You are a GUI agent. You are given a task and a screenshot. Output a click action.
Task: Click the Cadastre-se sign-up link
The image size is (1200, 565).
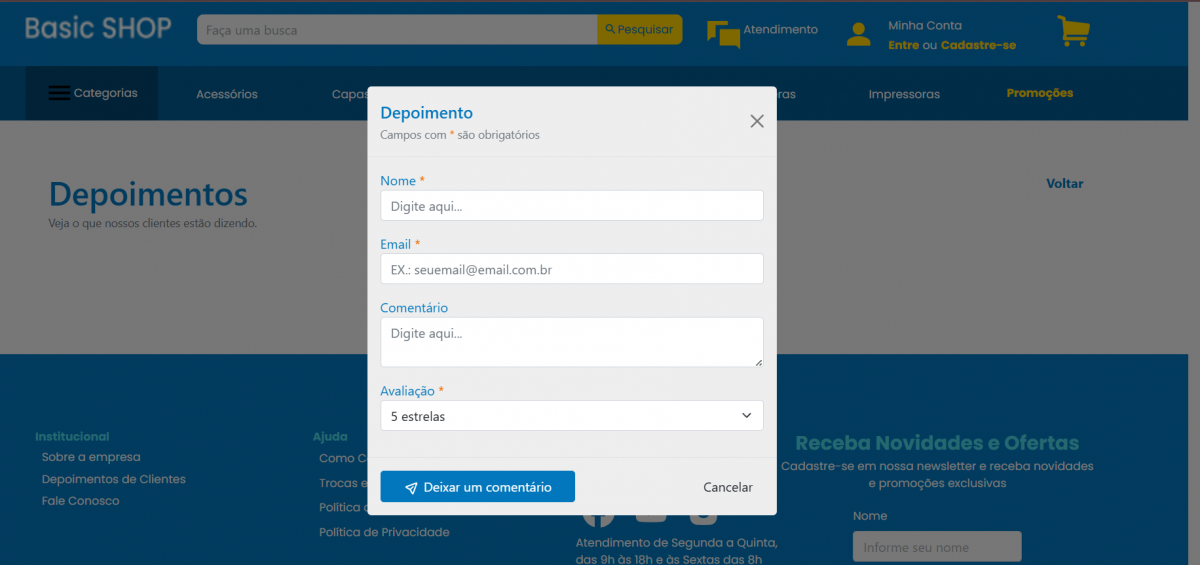click(x=978, y=45)
